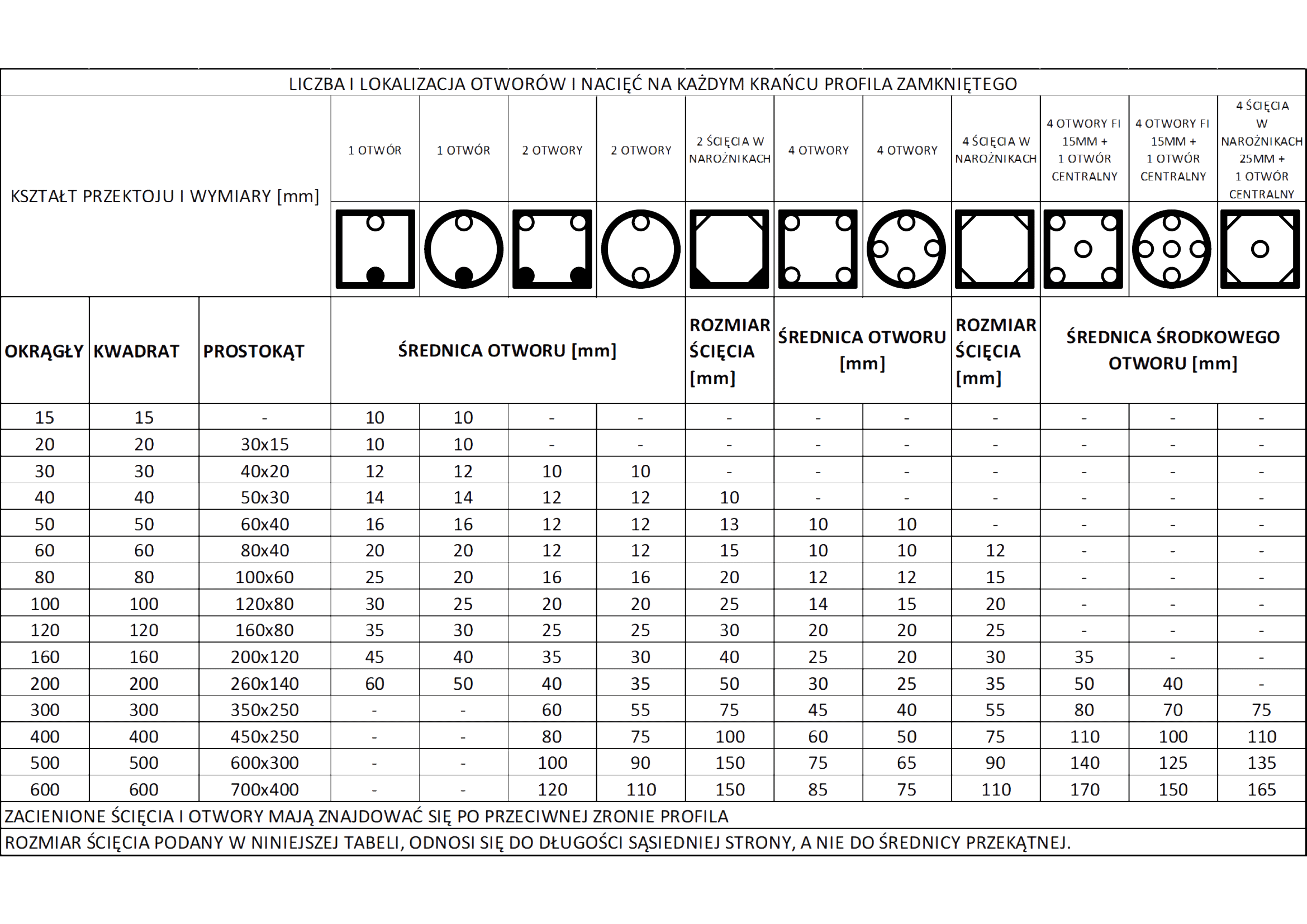The image size is (1307, 924).
Task: Select the '120x80' rectangle size cell
Action: click(265, 604)
